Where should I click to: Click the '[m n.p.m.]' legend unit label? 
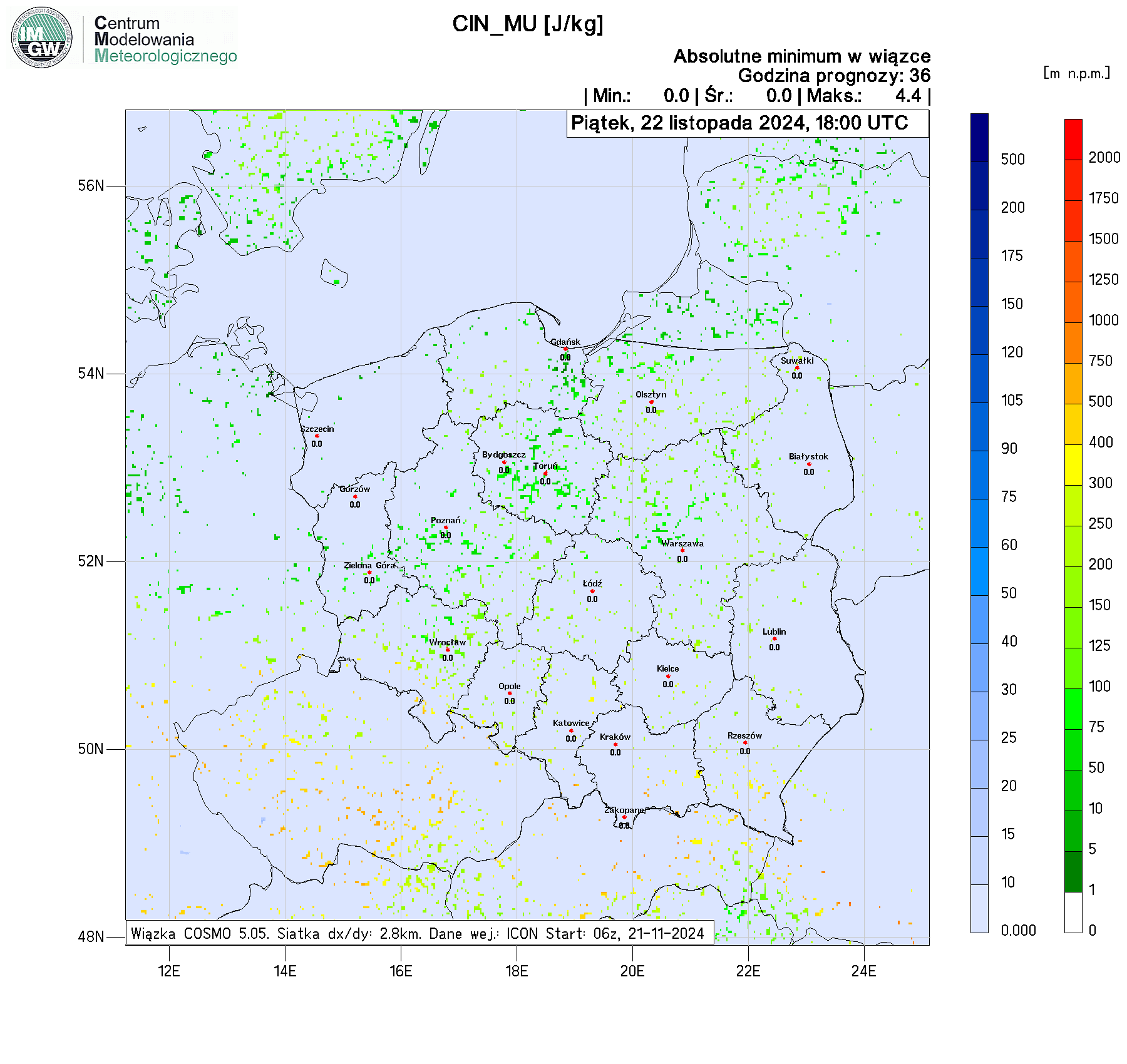(1077, 73)
